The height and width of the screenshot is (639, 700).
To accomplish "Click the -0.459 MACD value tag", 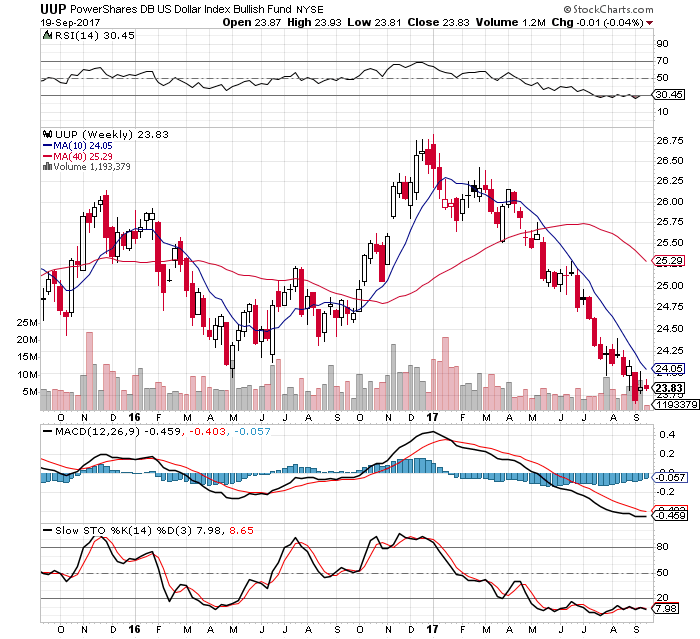I will [x=670, y=515].
